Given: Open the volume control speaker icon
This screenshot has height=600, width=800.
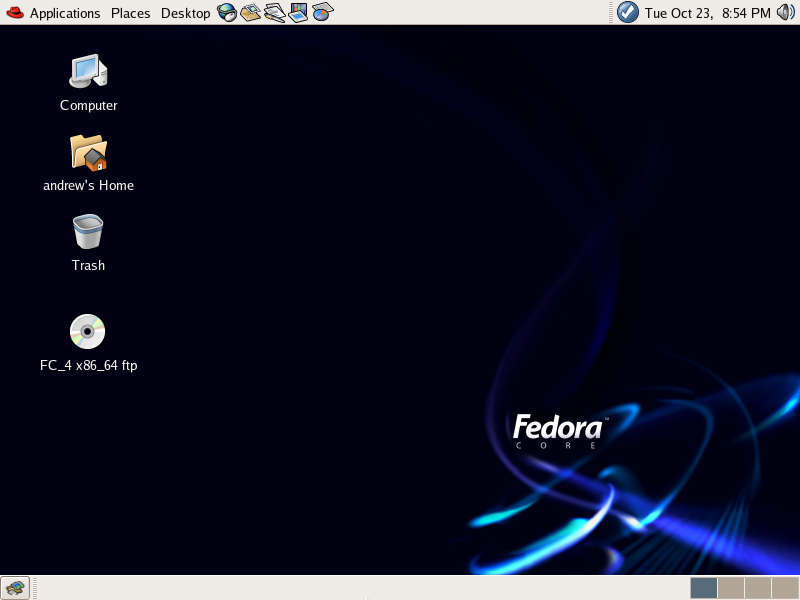Looking at the screenshot, I should [x=785, y=13].
